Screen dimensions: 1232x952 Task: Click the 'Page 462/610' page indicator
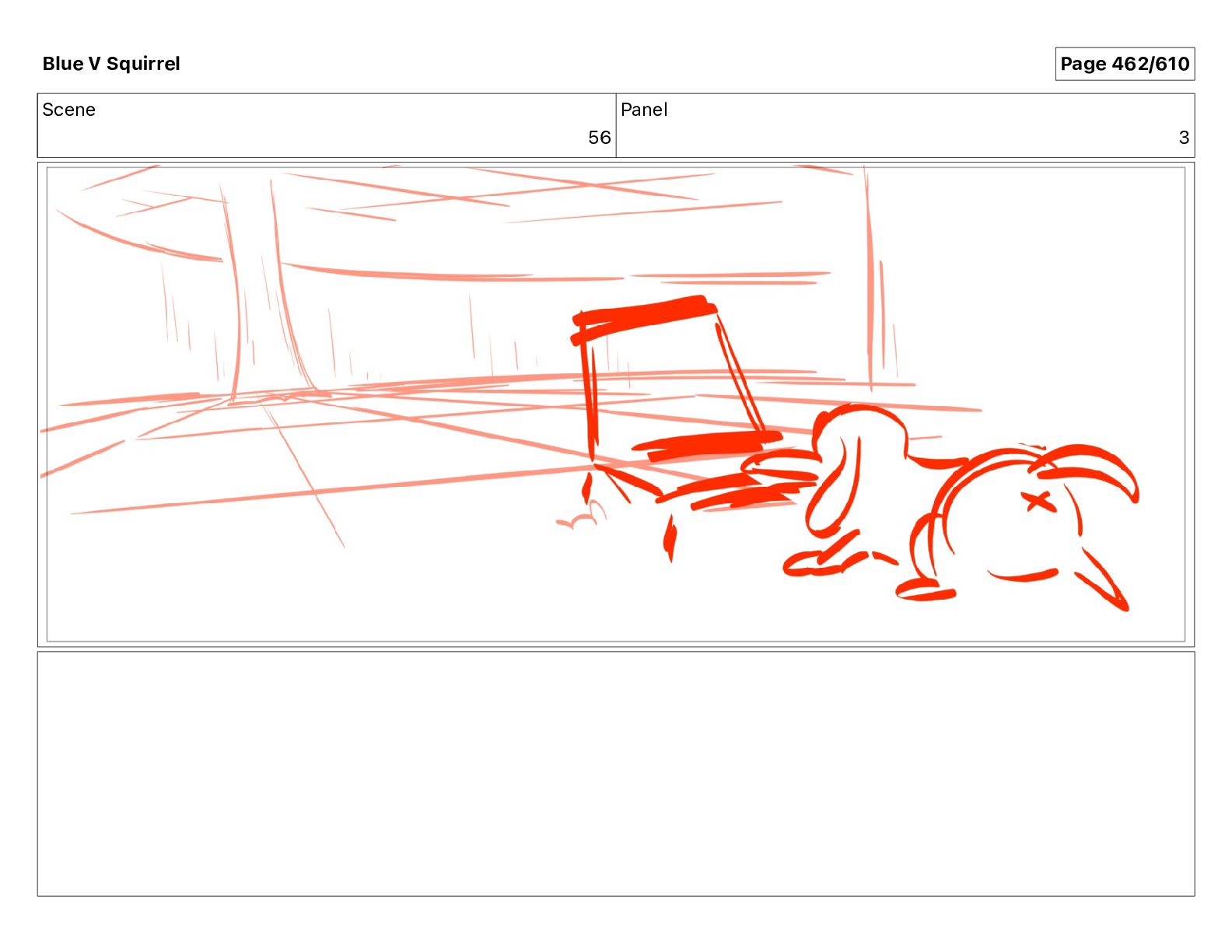[x=1125, y=64]
